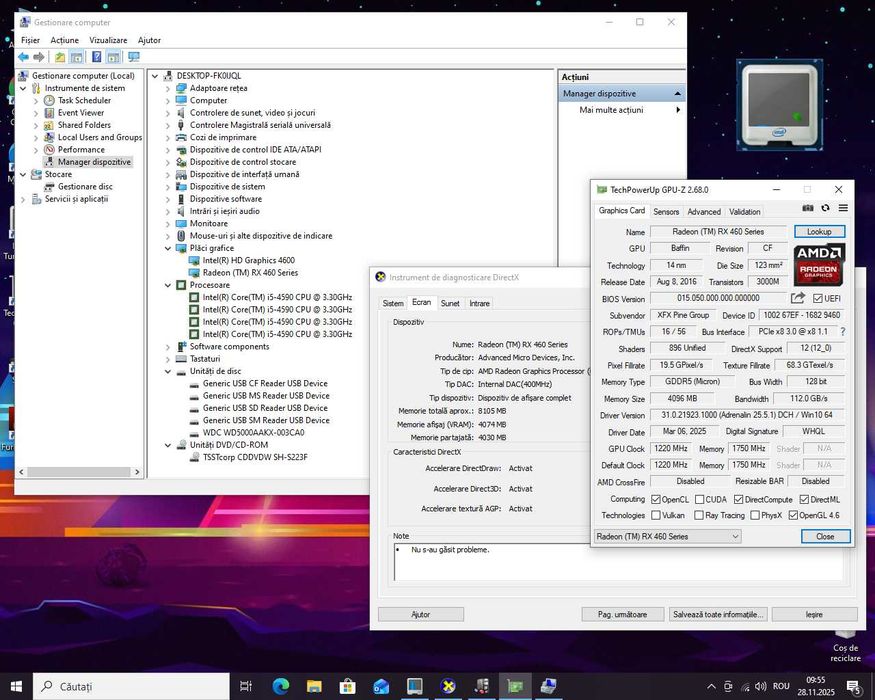
Task: Toggle the PhysX checkbox
Action: 755,515
